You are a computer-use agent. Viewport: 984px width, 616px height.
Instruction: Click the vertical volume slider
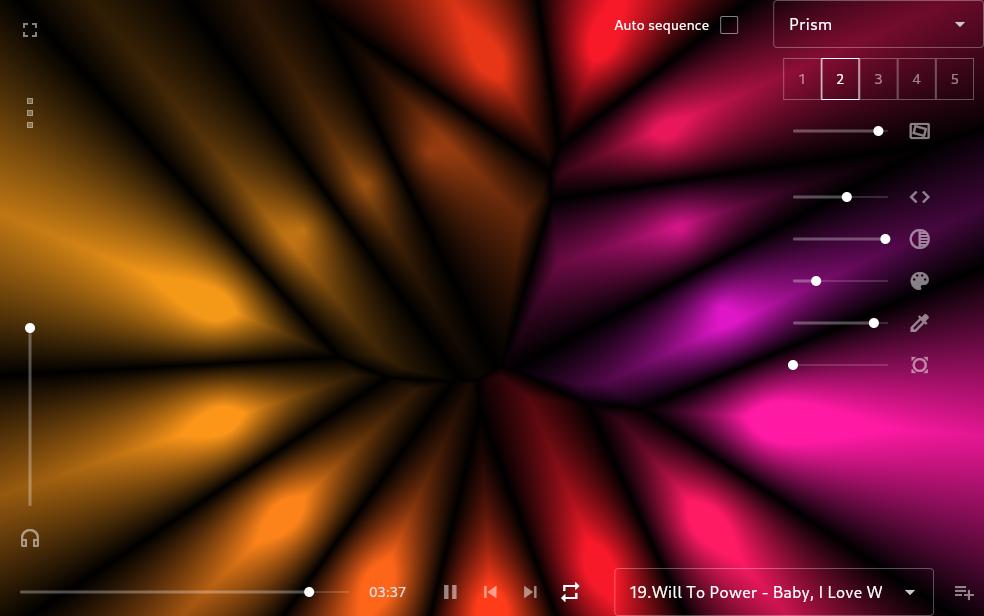(x=29, y=417)
